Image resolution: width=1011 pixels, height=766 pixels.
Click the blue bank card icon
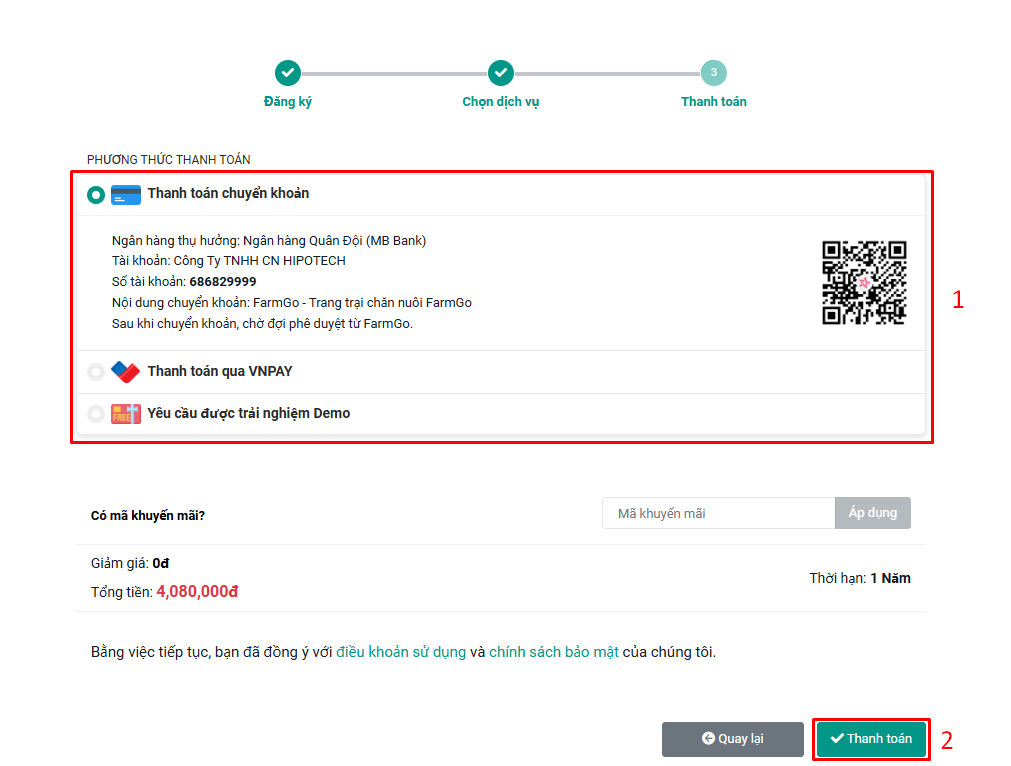[x=126, y=195]
